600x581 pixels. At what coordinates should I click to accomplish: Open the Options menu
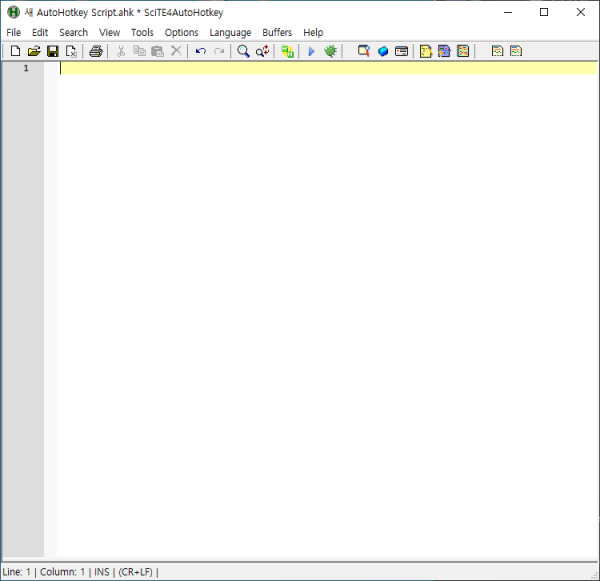(x=181, y=33)
